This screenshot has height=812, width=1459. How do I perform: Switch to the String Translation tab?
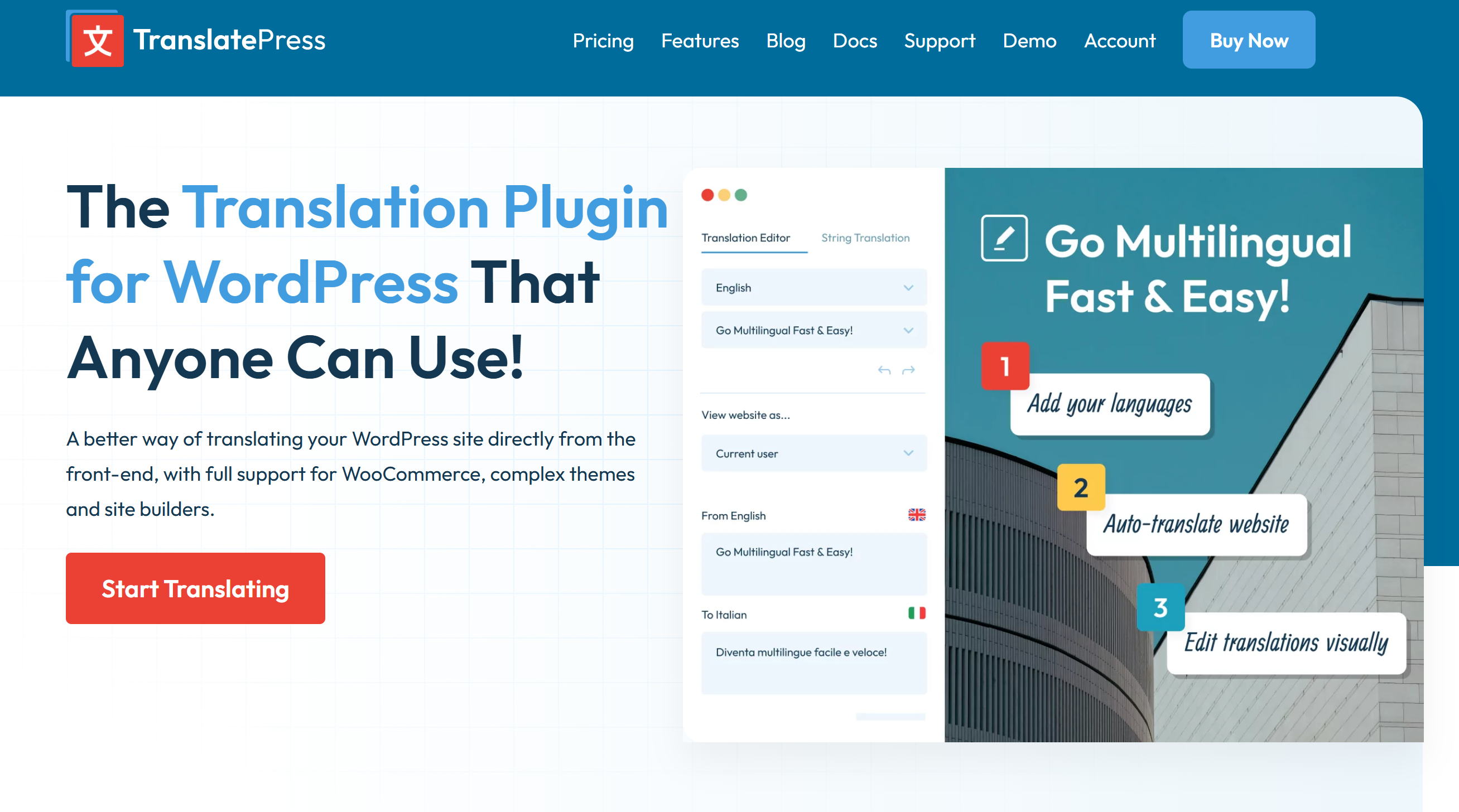[x=865, y=238]
